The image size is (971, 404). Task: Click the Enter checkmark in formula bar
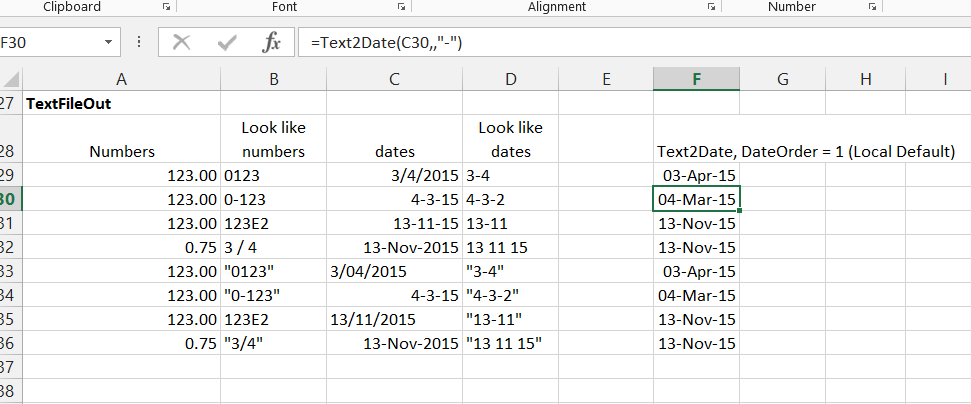click(x=226, y=43)
